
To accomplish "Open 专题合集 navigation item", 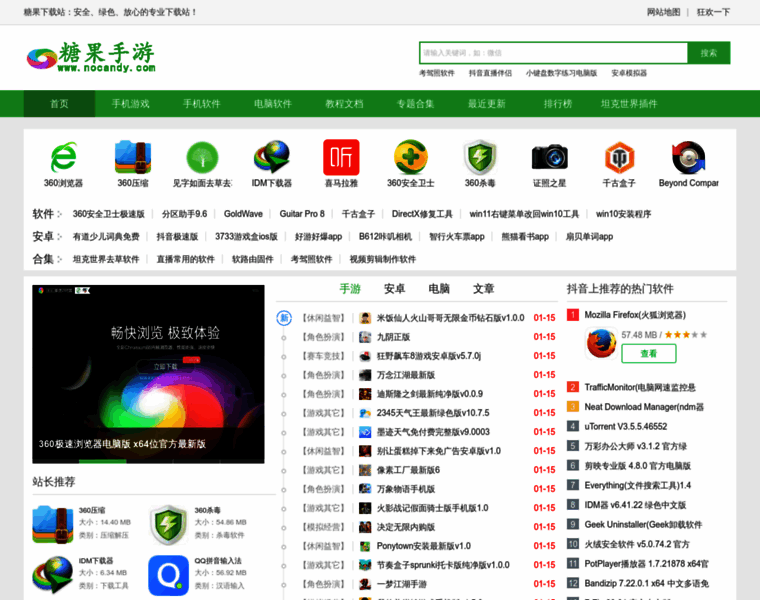I will [415, 103].
